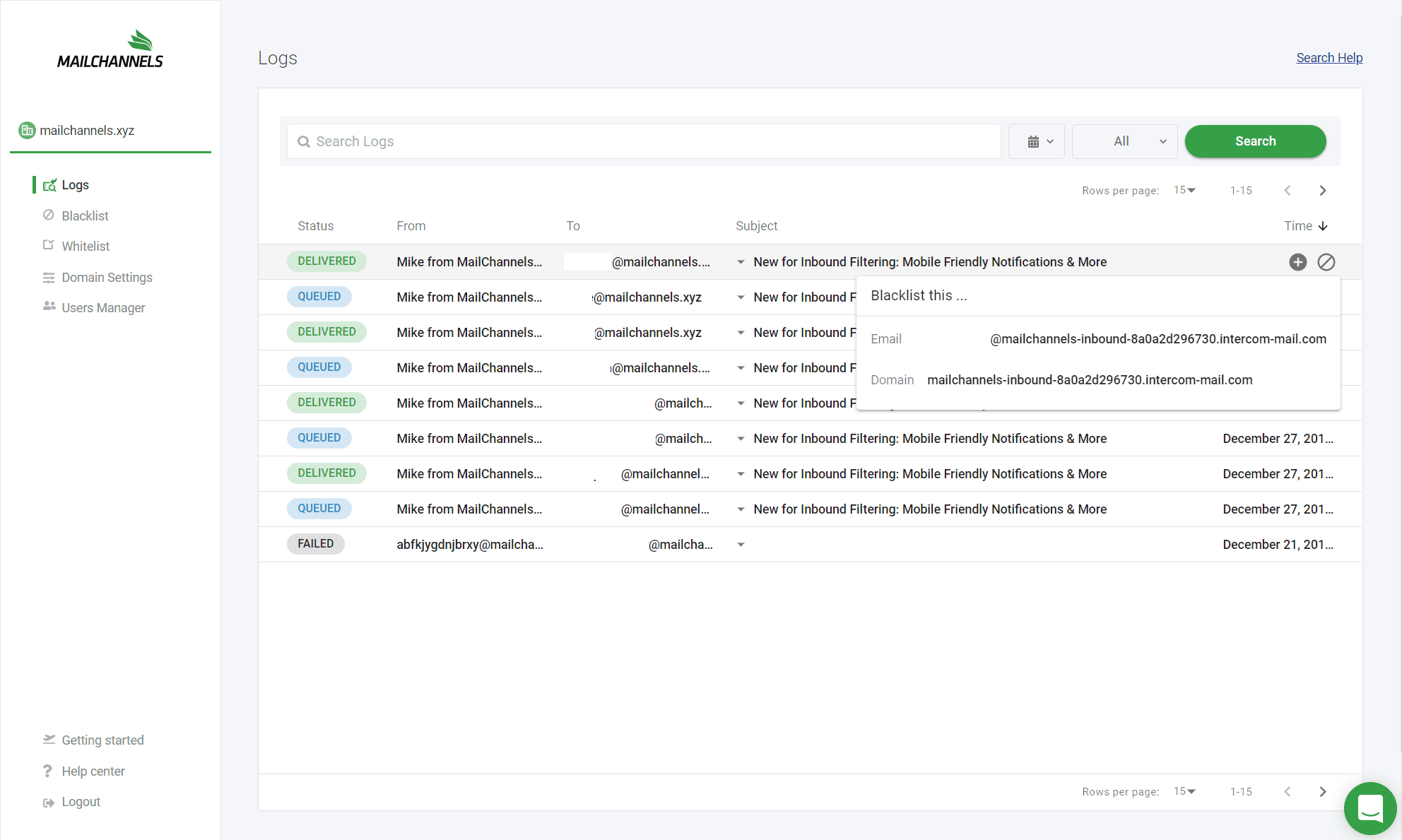
Task: Click the Whitelist menu item in sidebar
Action: 86,246
